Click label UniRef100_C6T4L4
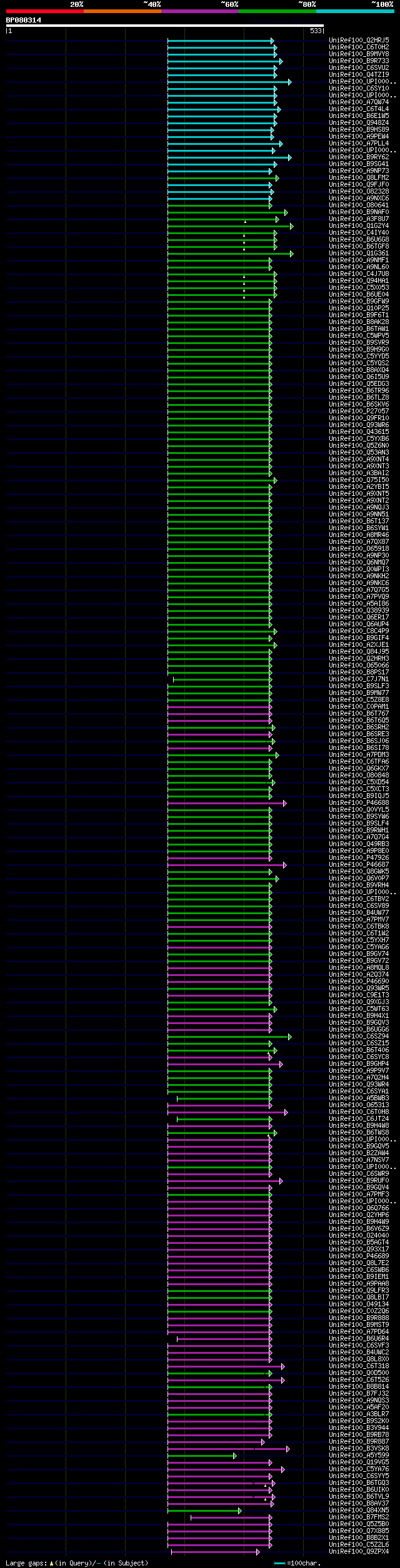This screenshot has width=400, height=1568. click(x=359, y=109)
